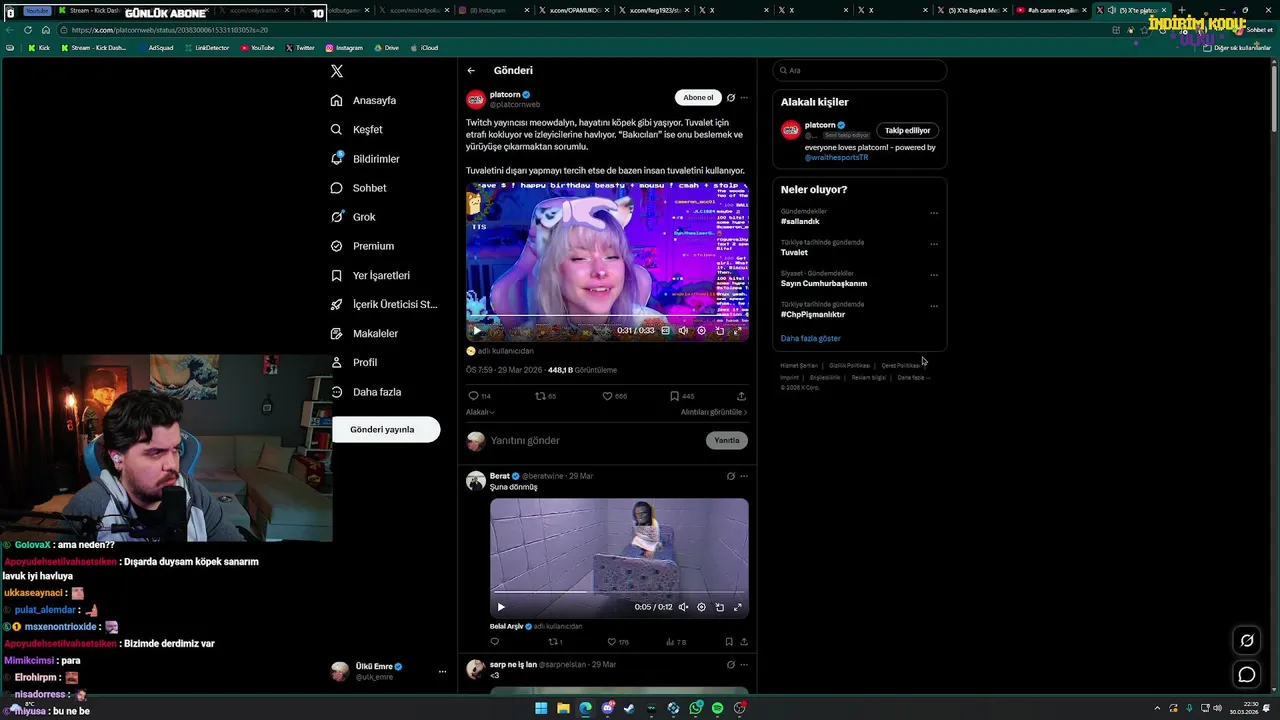Image resolution: width=1280 pixels, height=720 pixels.
Task: Open the X logo home icon
Action: click(337, 71)
